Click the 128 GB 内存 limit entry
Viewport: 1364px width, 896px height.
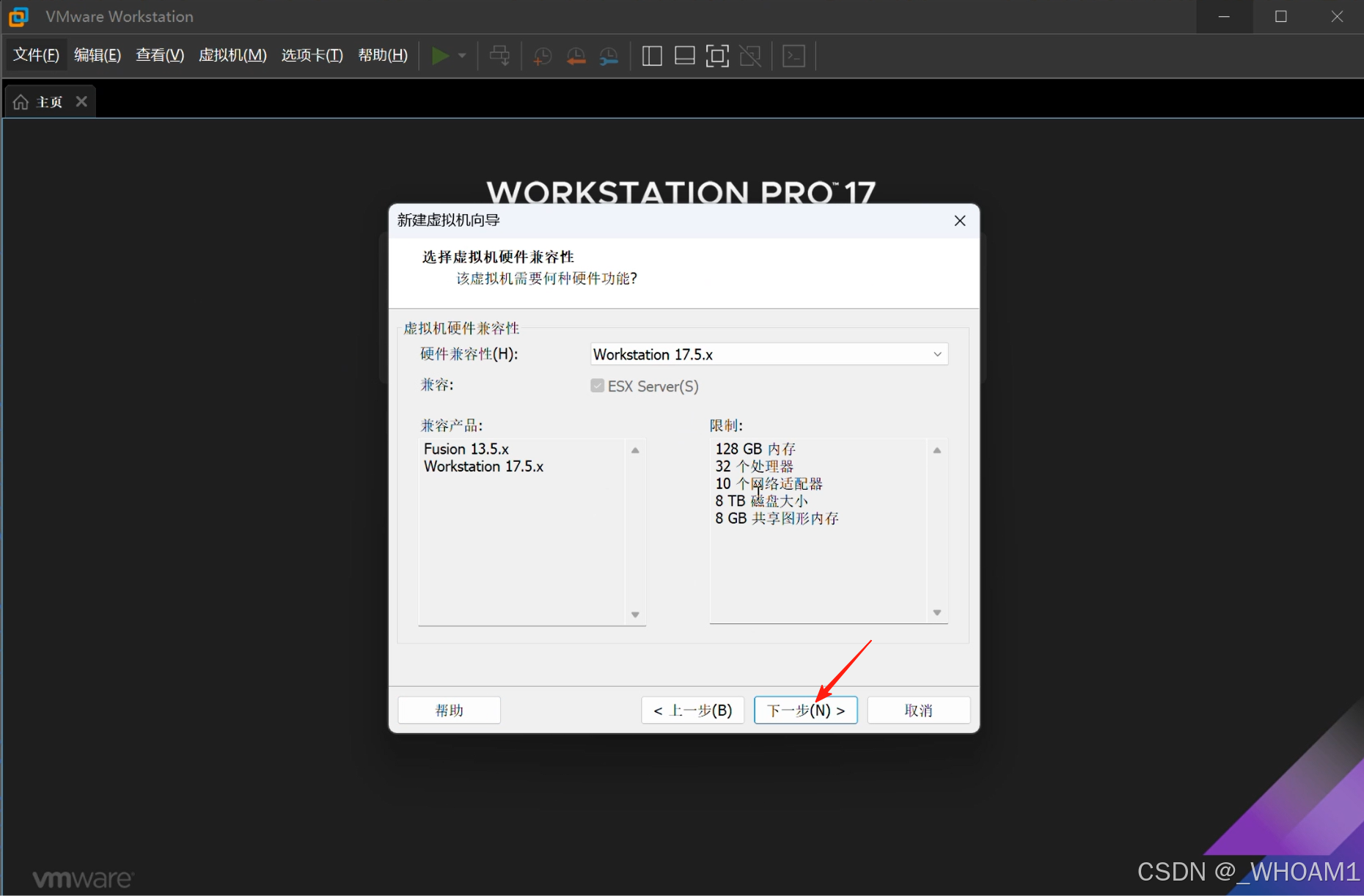[755, 449]
